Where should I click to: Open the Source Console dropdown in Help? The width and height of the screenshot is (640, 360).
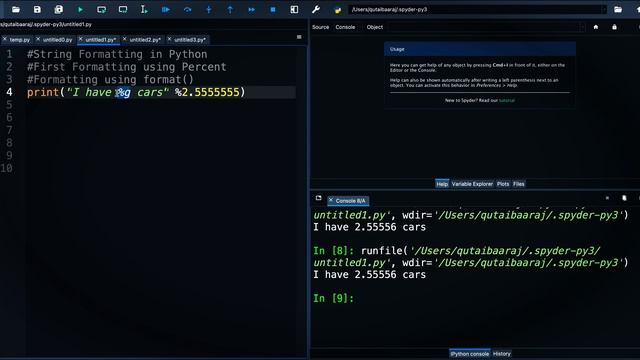click(x=345, y=27)
